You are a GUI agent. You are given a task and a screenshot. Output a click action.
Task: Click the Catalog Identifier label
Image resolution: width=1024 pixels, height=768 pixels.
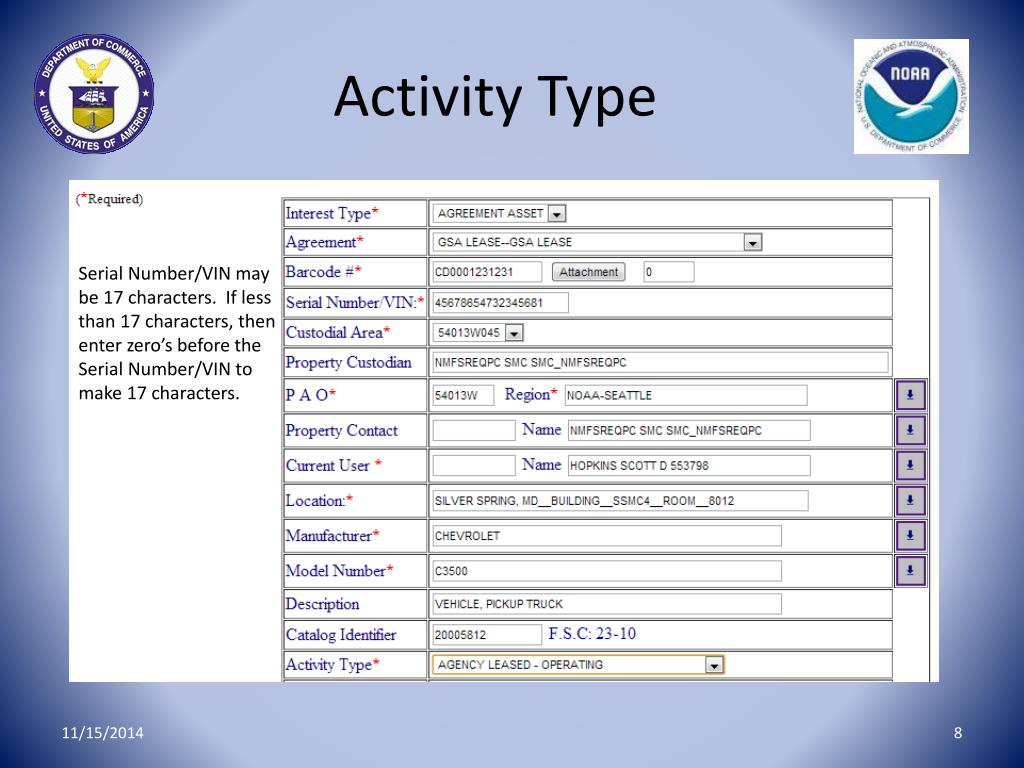341,635
